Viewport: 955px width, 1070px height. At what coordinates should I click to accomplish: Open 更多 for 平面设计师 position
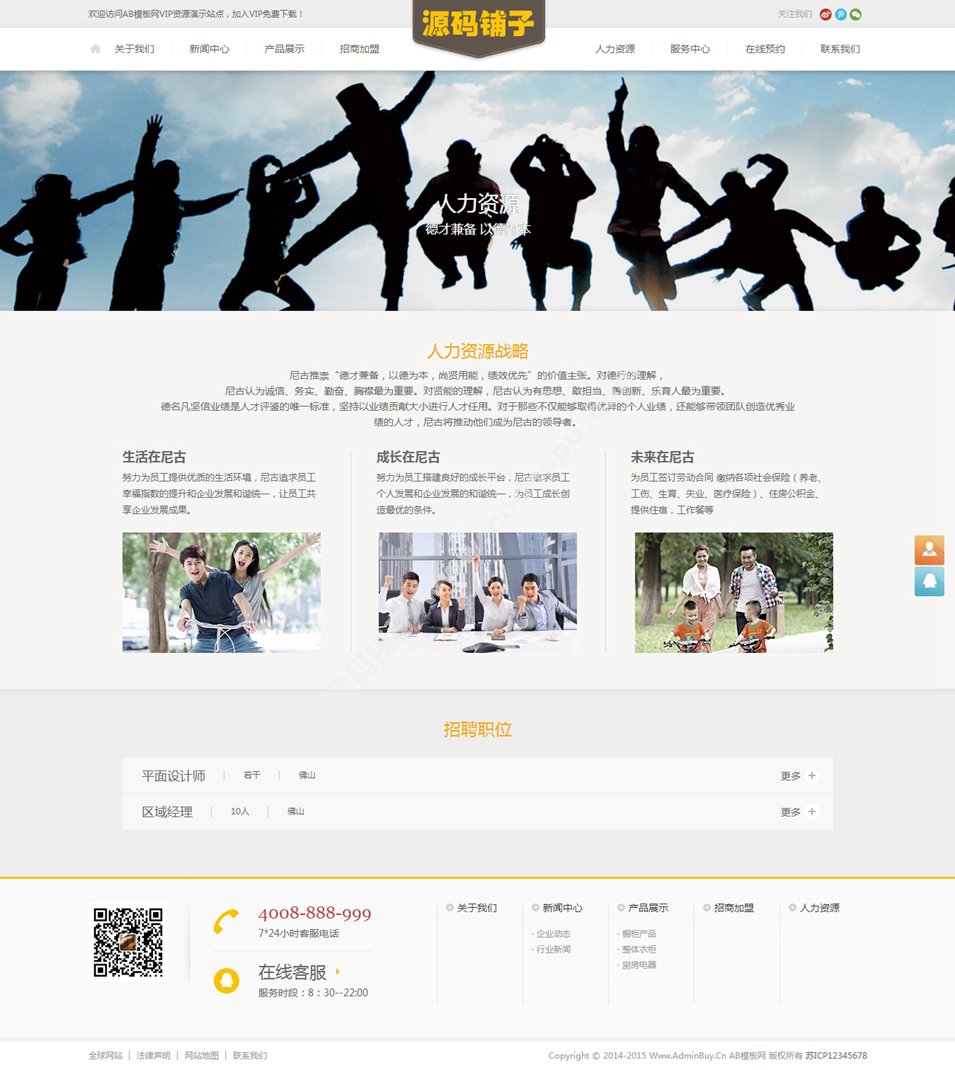click(790, 776)
